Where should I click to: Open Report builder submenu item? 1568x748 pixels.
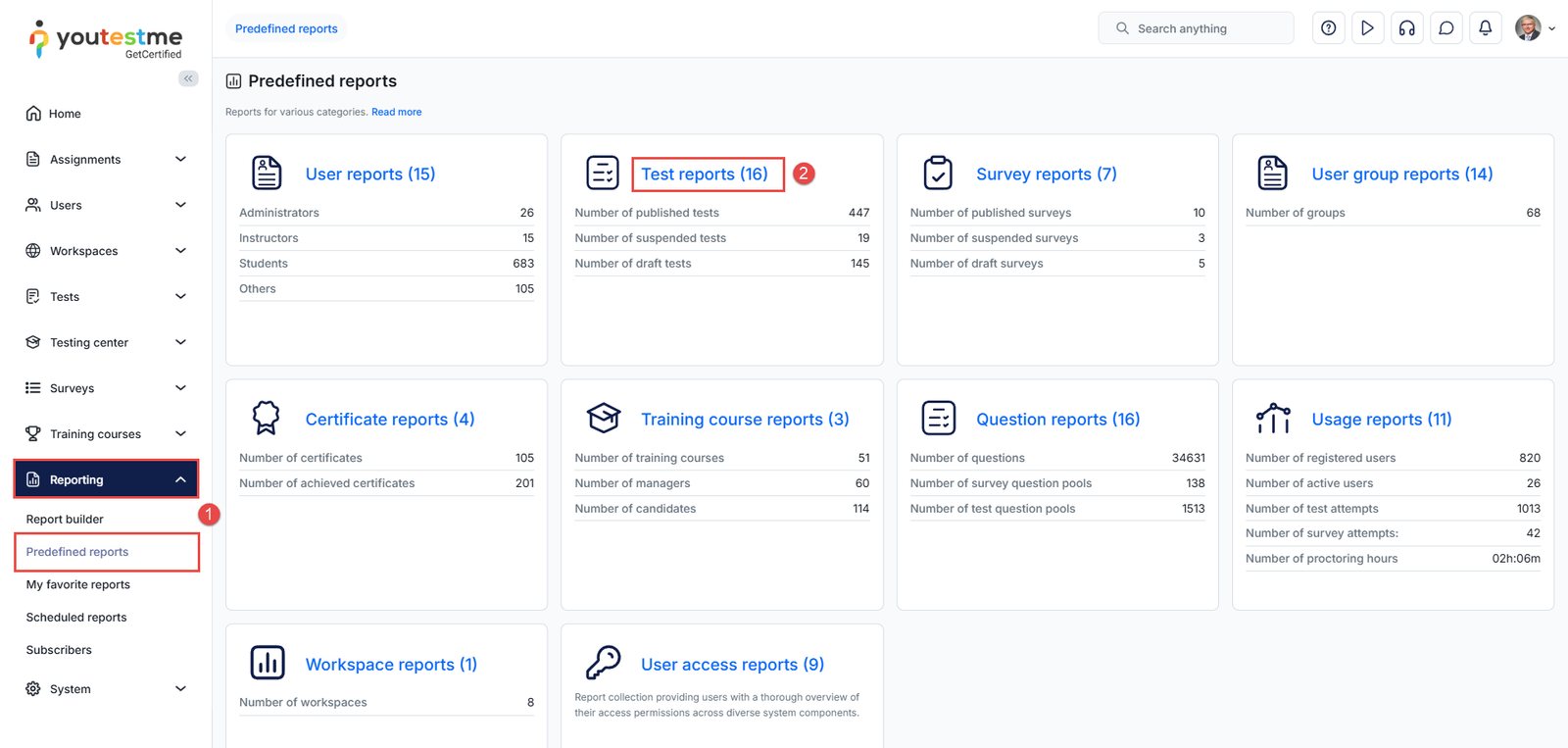click(x=65, y=520)
